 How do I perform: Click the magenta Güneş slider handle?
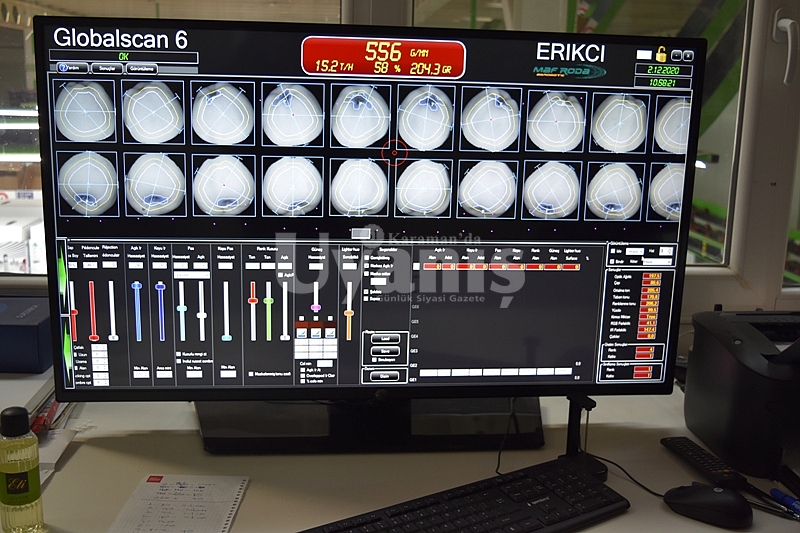coord(316,307)
